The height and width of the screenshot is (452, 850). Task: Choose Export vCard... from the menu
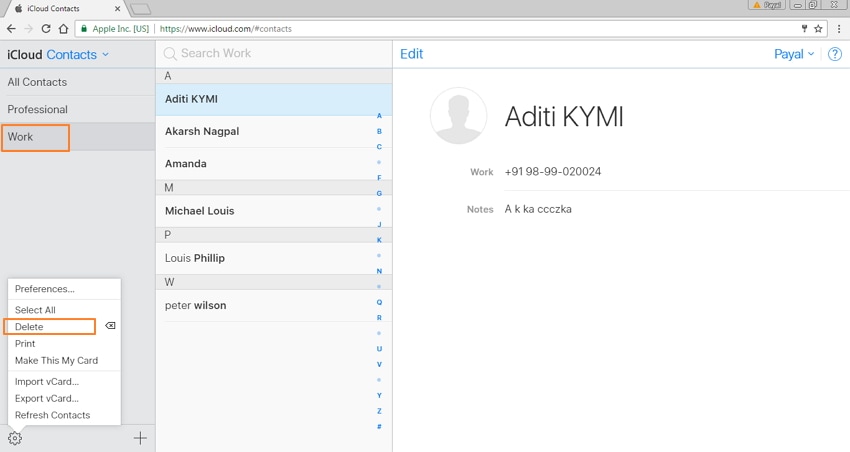[47, 398]
